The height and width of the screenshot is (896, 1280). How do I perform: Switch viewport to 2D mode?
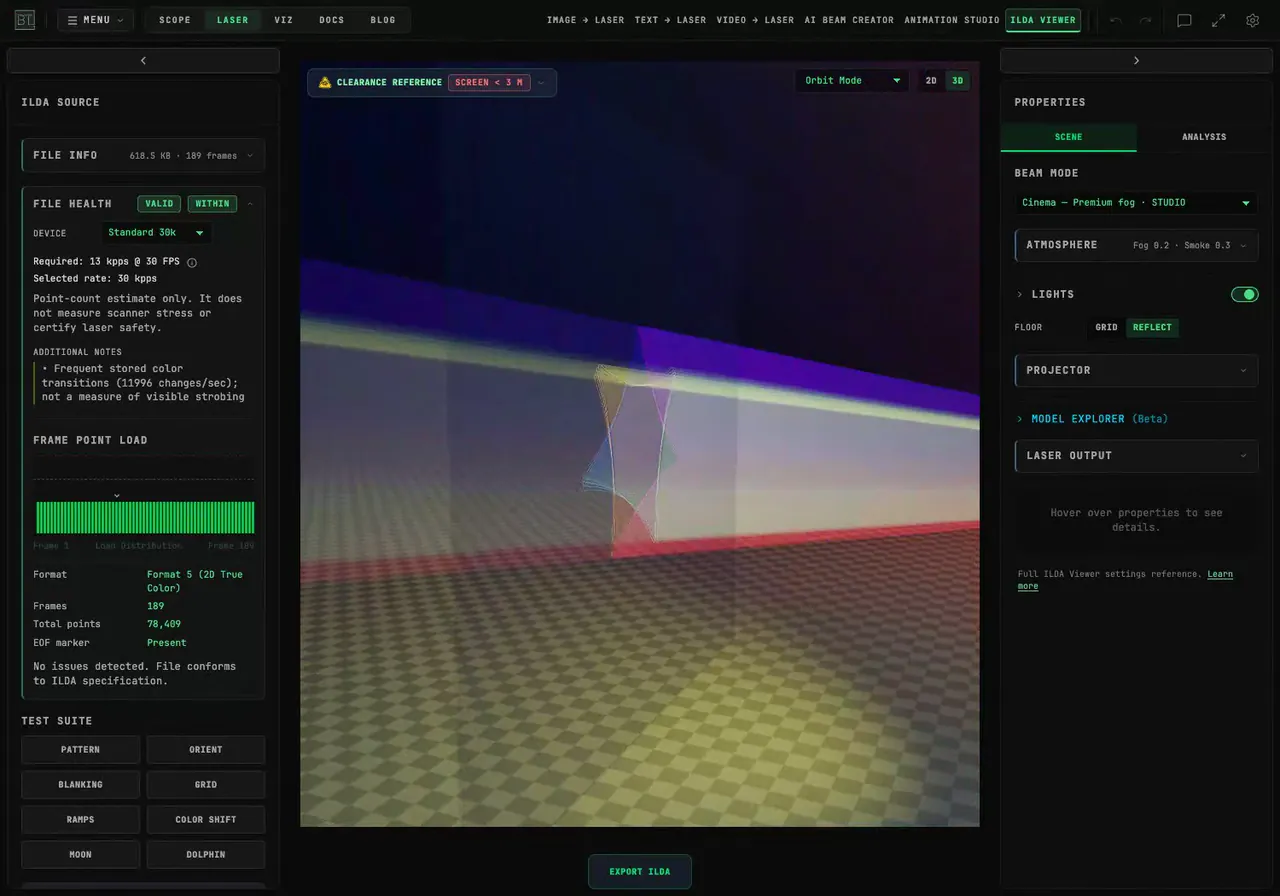point(931,81)
